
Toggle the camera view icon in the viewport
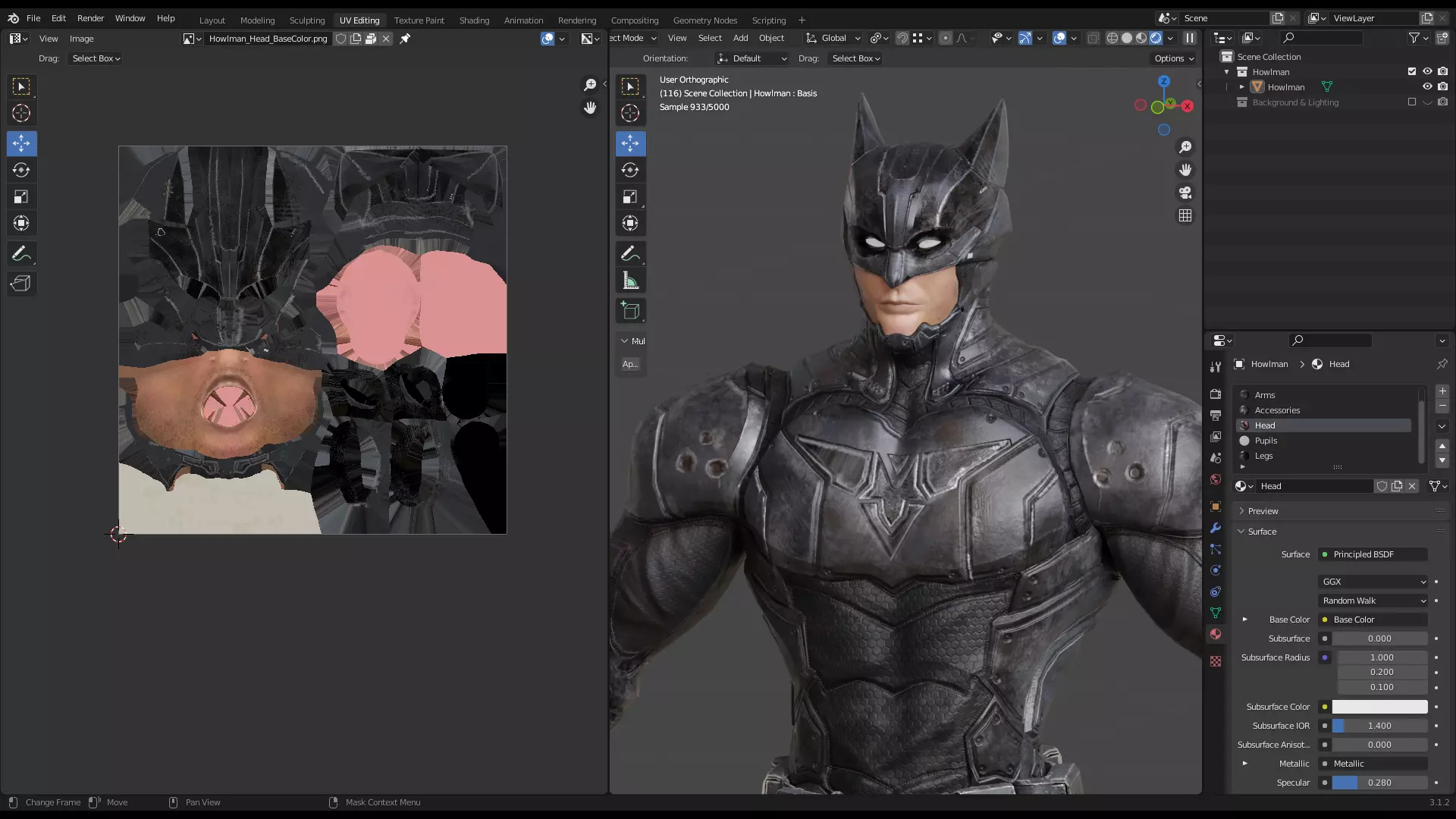click(x=1185, y=193)
